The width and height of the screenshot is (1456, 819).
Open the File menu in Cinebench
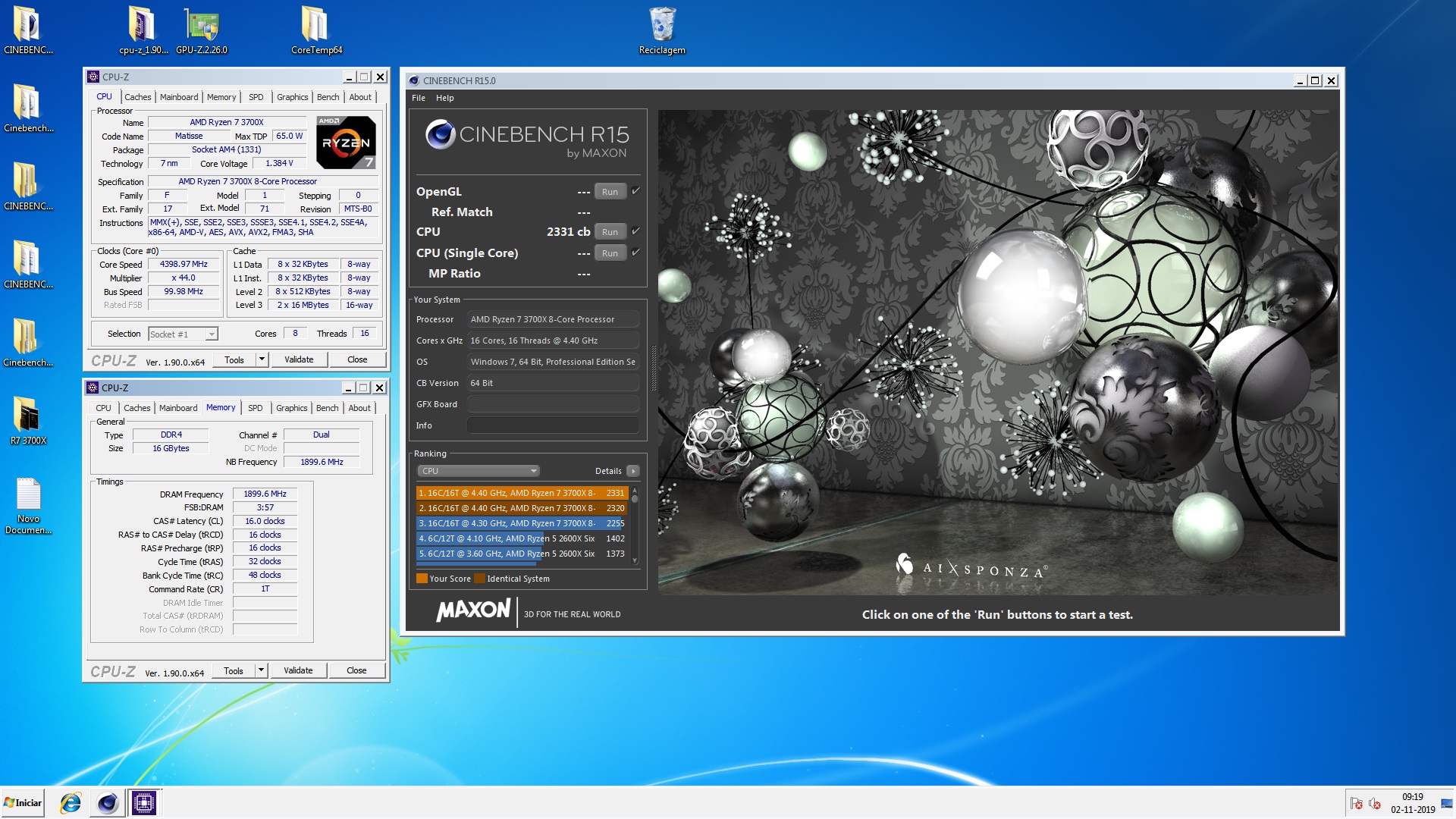coord(419,98)
